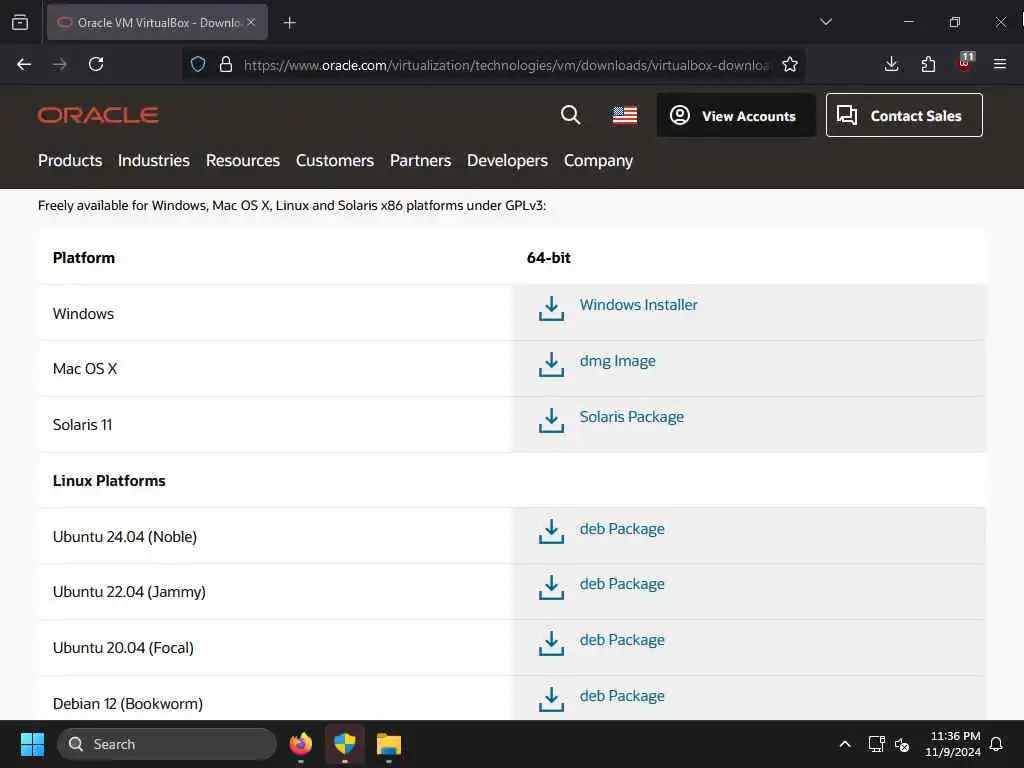Open the extensions puzzle icon
The width and height of the screenshot is (1024, 768).
pyautogui.click(x=928, y=64)
